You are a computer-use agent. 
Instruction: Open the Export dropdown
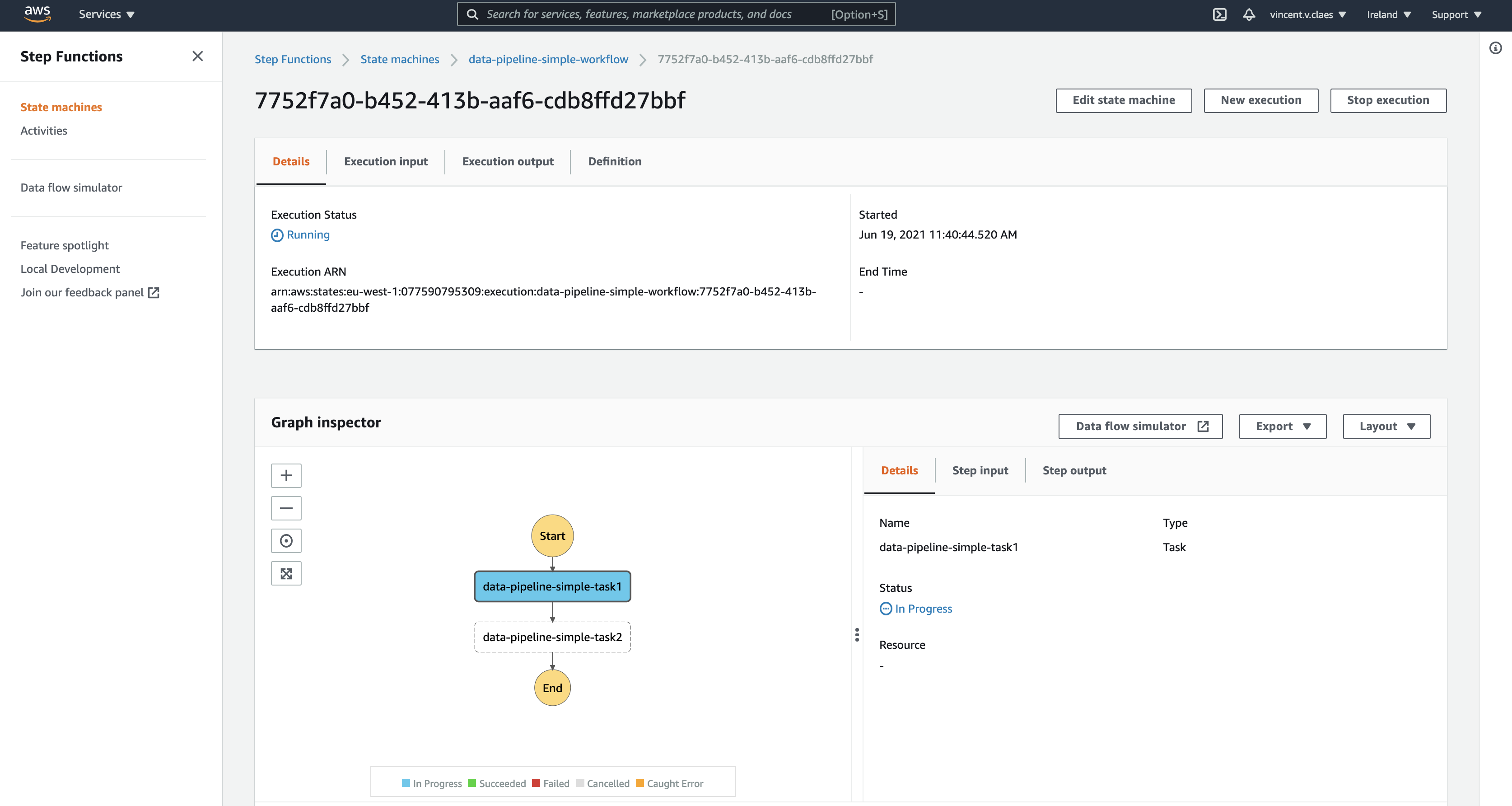pyautogui.click(x=1283, y=426)
